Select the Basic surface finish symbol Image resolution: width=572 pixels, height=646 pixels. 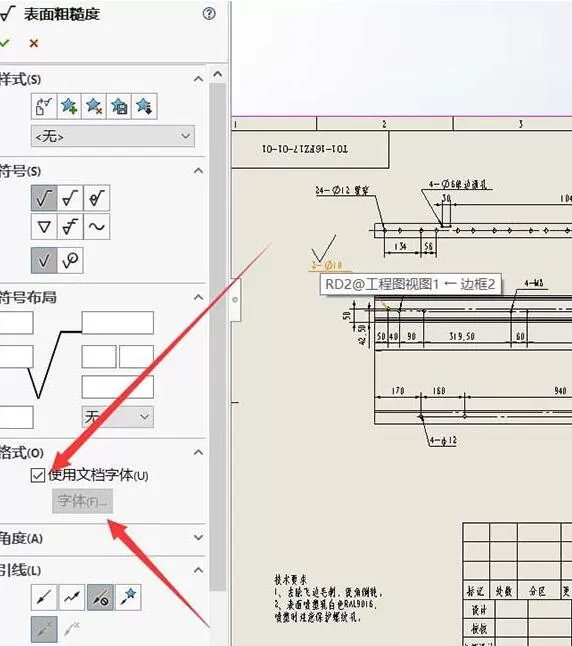(44, 198)
